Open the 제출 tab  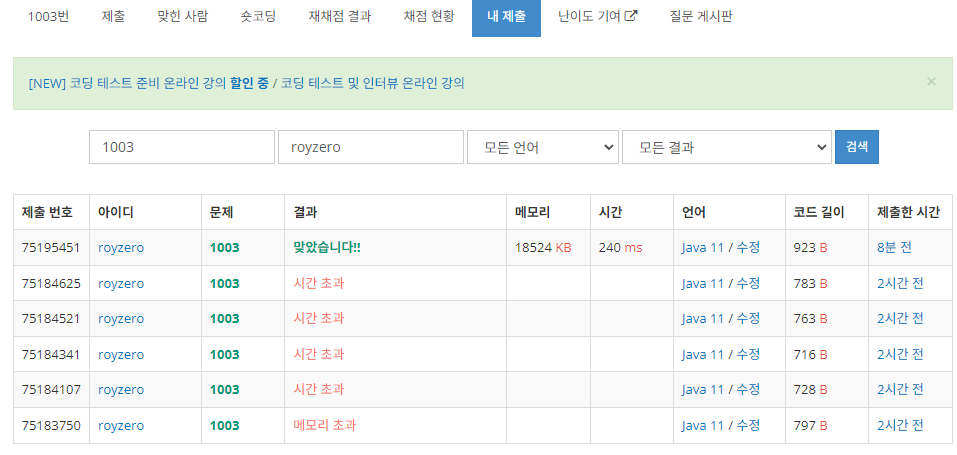[113, 16]
